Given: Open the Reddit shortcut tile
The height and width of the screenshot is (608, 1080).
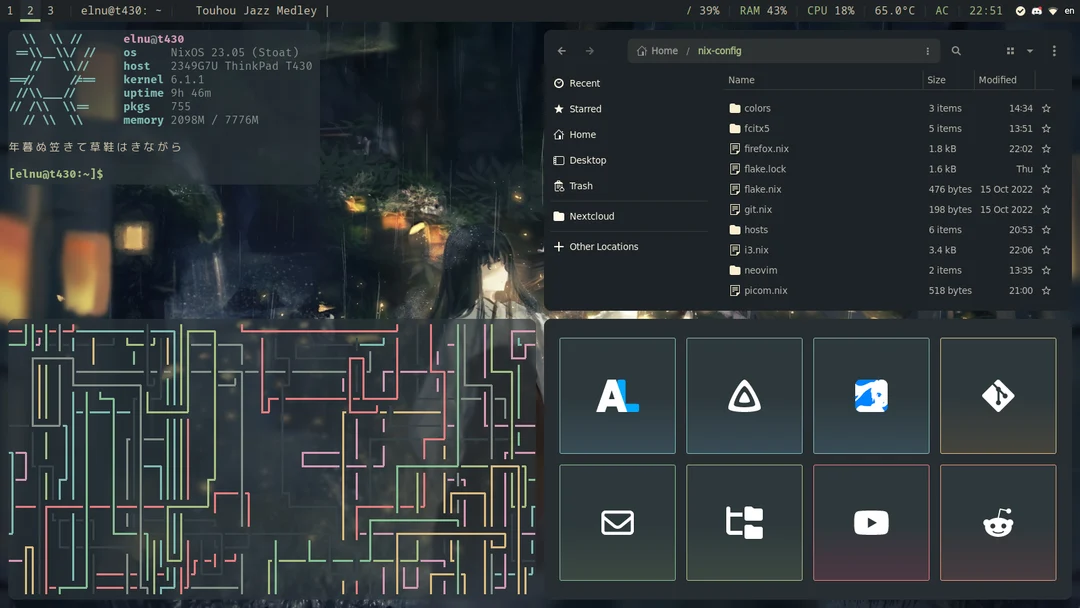Looking at the screenshot, I should click(x=998, y=522).
